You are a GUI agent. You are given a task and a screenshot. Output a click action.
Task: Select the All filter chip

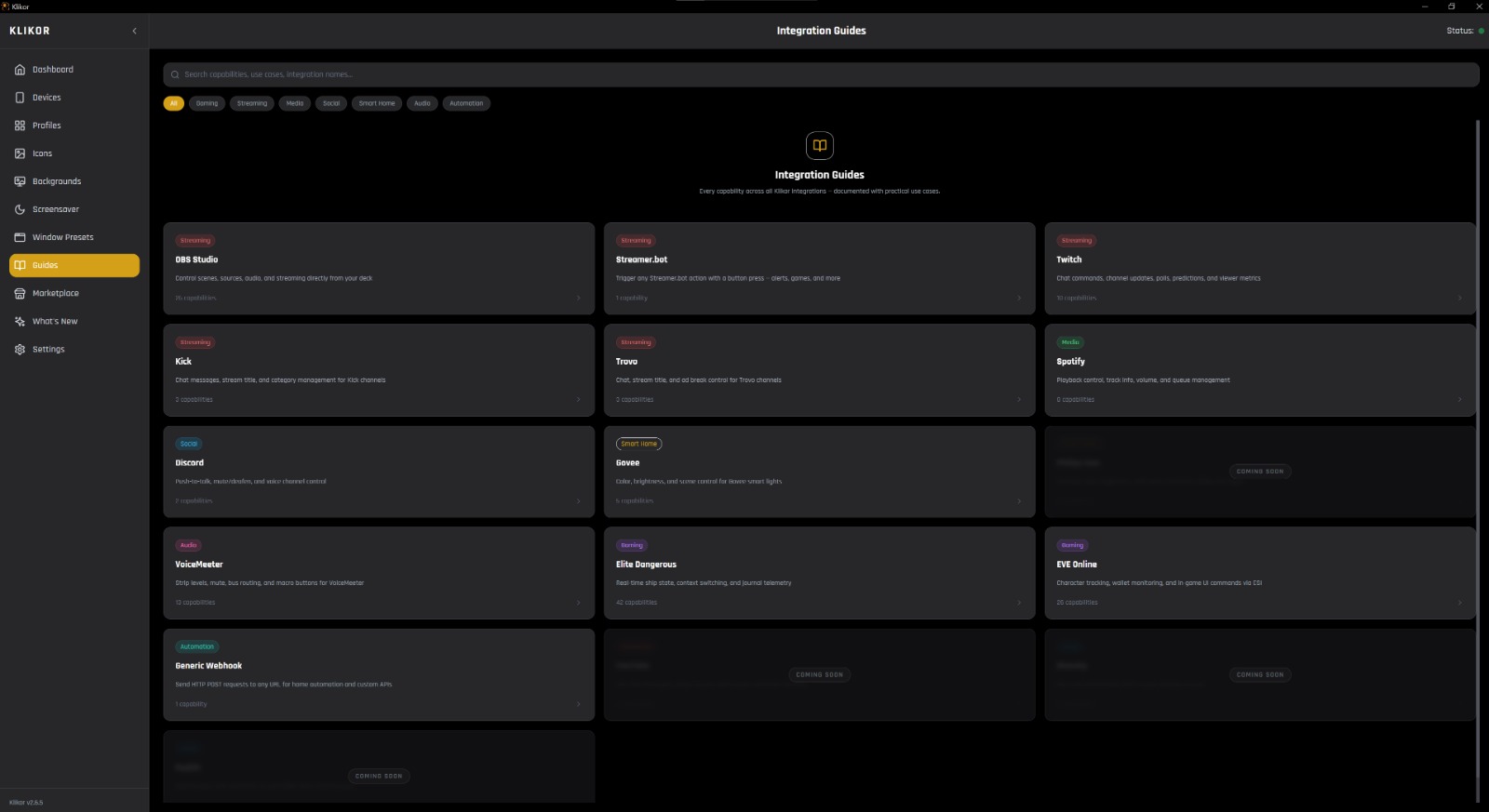[173, 103]
